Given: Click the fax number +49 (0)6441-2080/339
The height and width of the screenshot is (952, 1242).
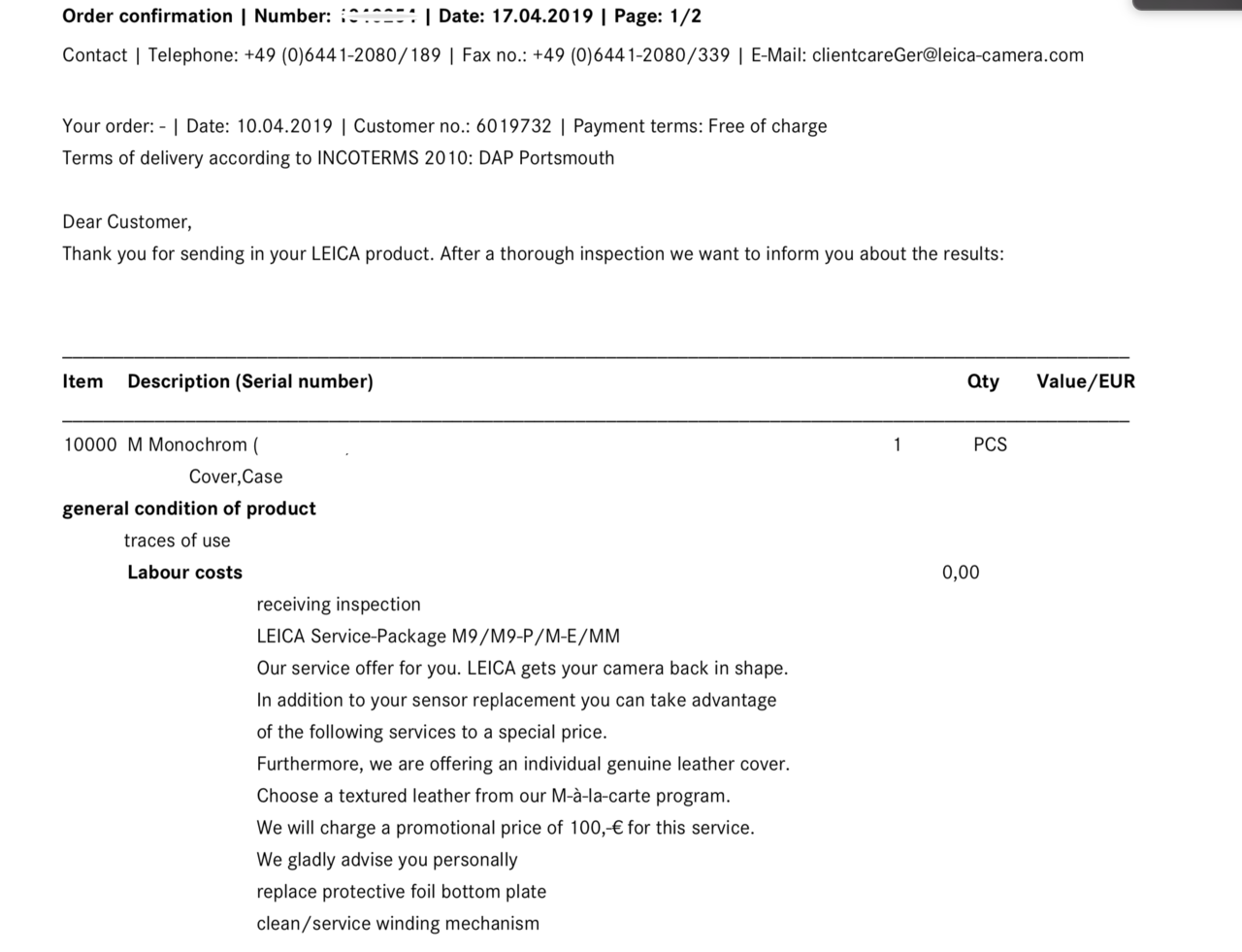Looking at the screenshot, I should (631, 55).
